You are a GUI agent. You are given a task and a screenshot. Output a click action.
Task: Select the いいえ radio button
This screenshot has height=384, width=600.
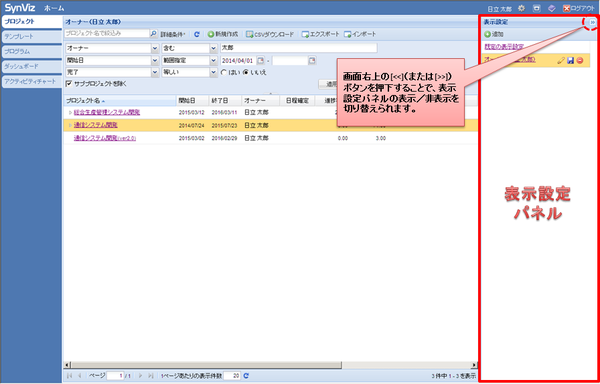[x=245, y=72]
